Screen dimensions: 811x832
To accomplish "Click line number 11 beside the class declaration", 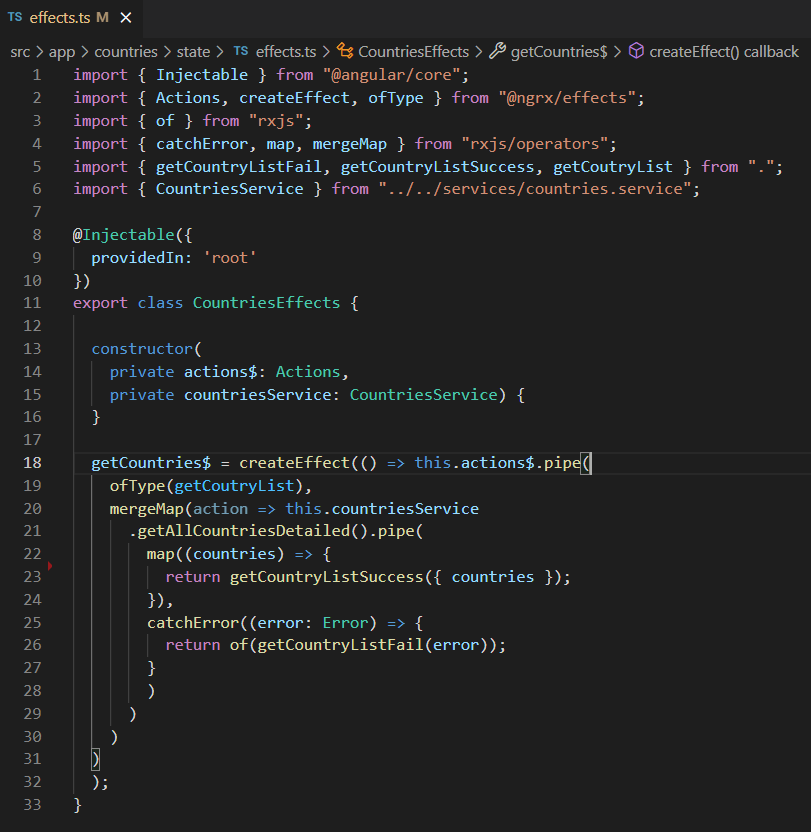I will click(32, 303).
